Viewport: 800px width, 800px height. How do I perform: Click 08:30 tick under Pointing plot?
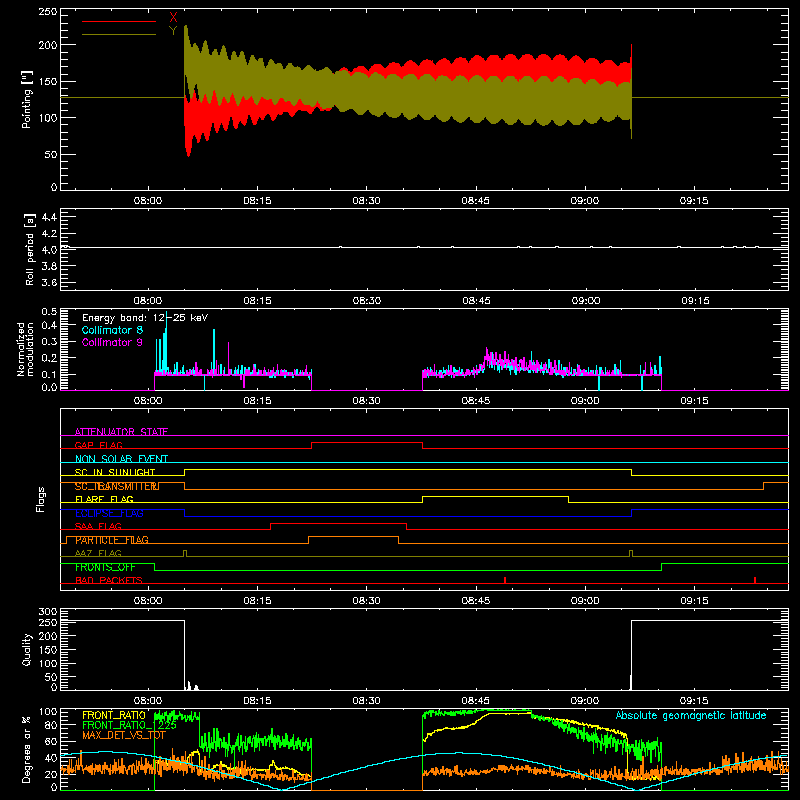coord(366,201)
